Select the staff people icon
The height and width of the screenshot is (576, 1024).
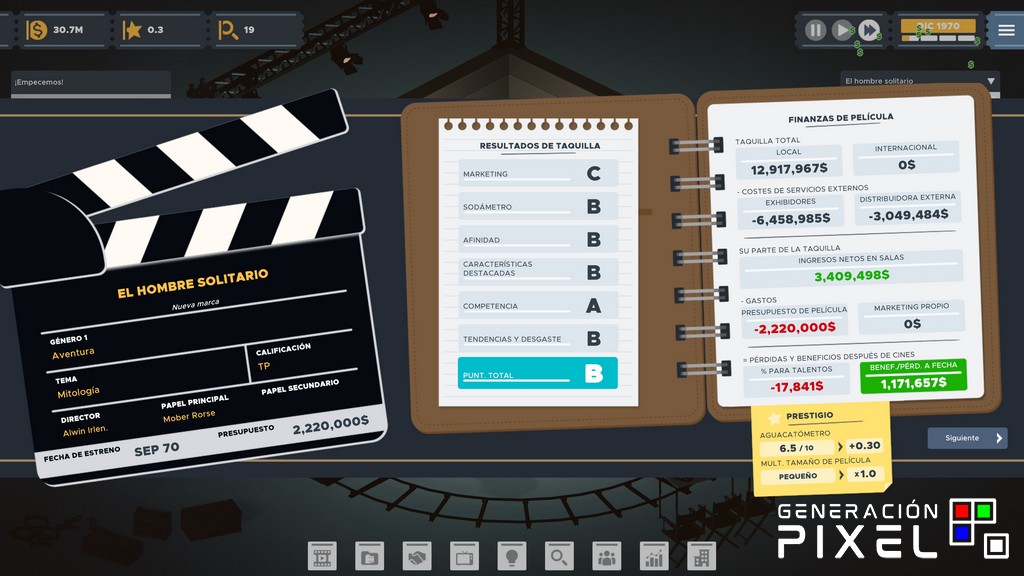click(x=605, y=554)
